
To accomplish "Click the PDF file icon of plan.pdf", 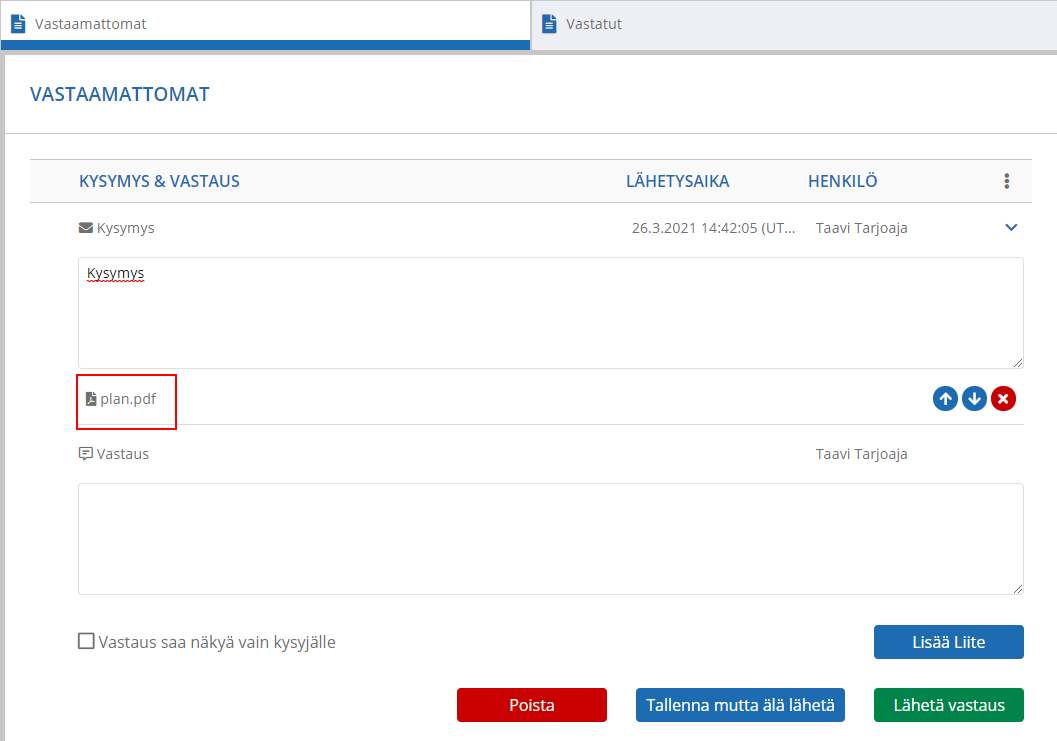I will pos(91,399).
